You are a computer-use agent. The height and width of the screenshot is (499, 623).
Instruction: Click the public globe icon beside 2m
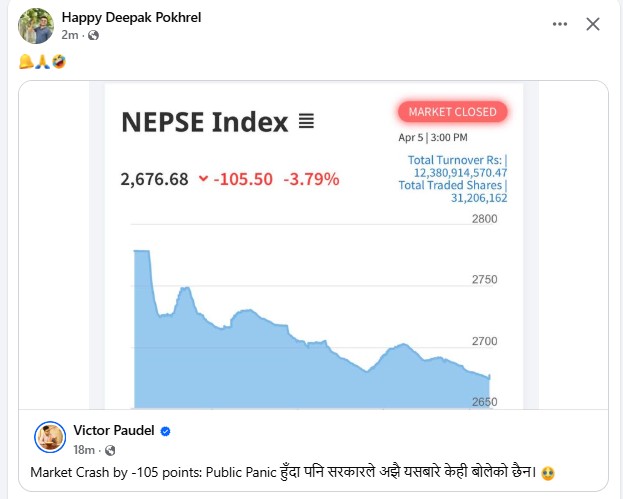click(94, 36)
